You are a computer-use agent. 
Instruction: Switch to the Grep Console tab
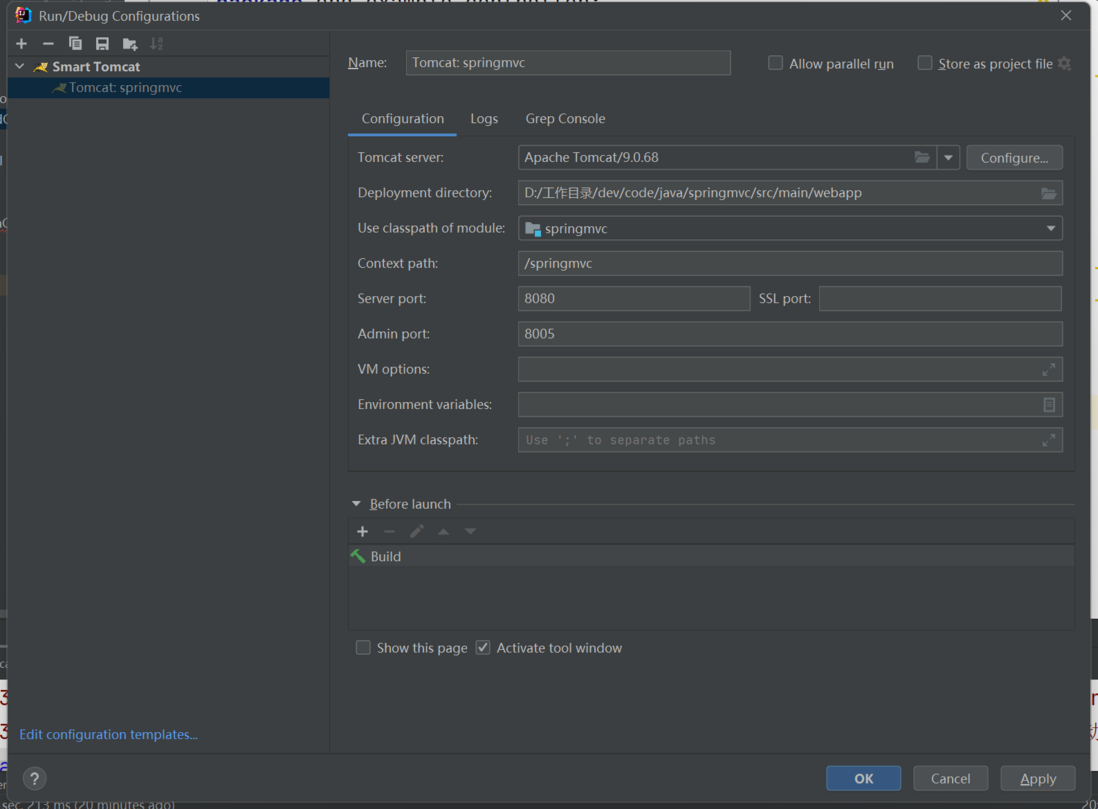pos(565,118)
